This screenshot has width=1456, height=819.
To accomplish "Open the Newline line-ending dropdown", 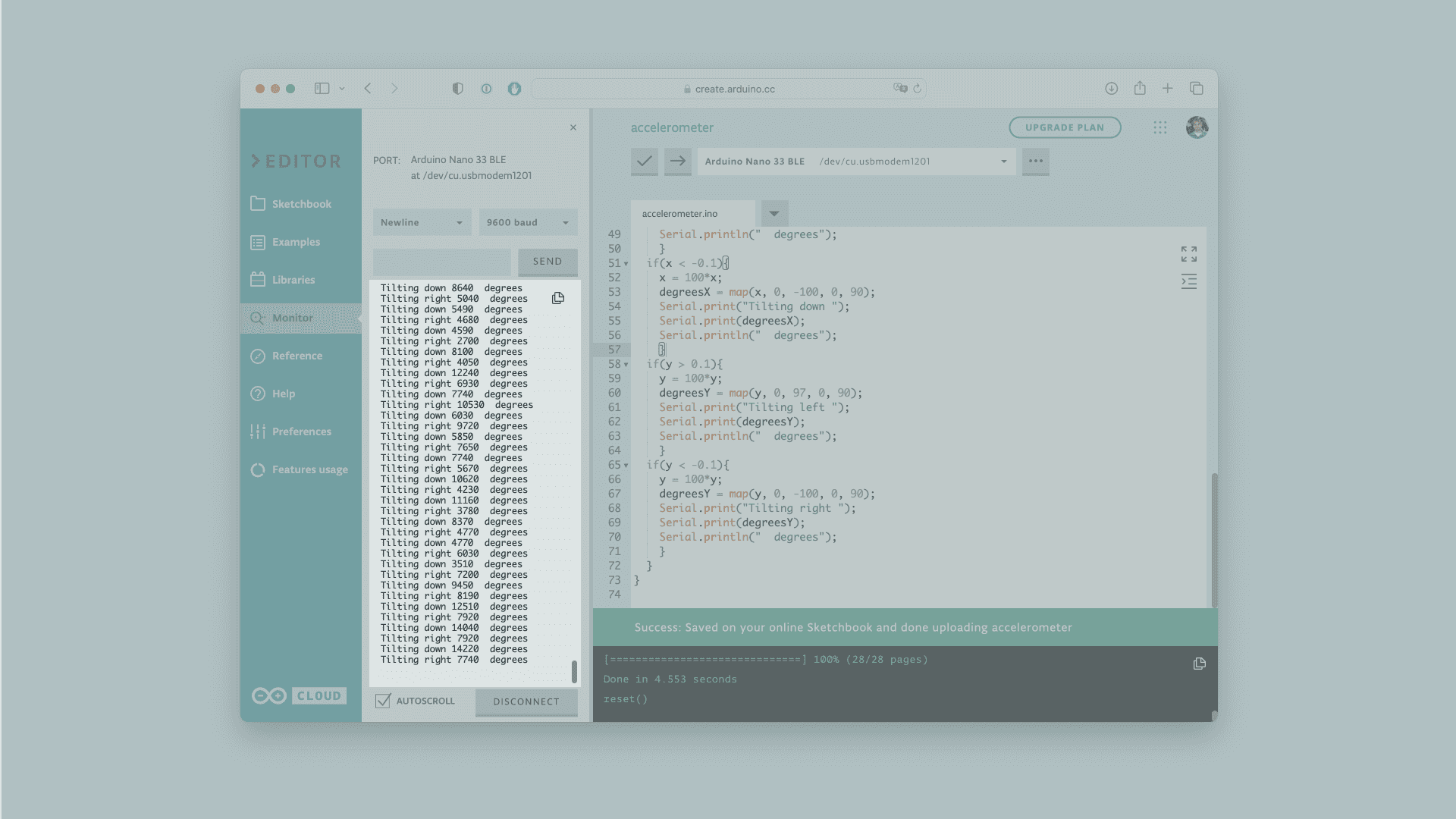I will click(422, 223).
